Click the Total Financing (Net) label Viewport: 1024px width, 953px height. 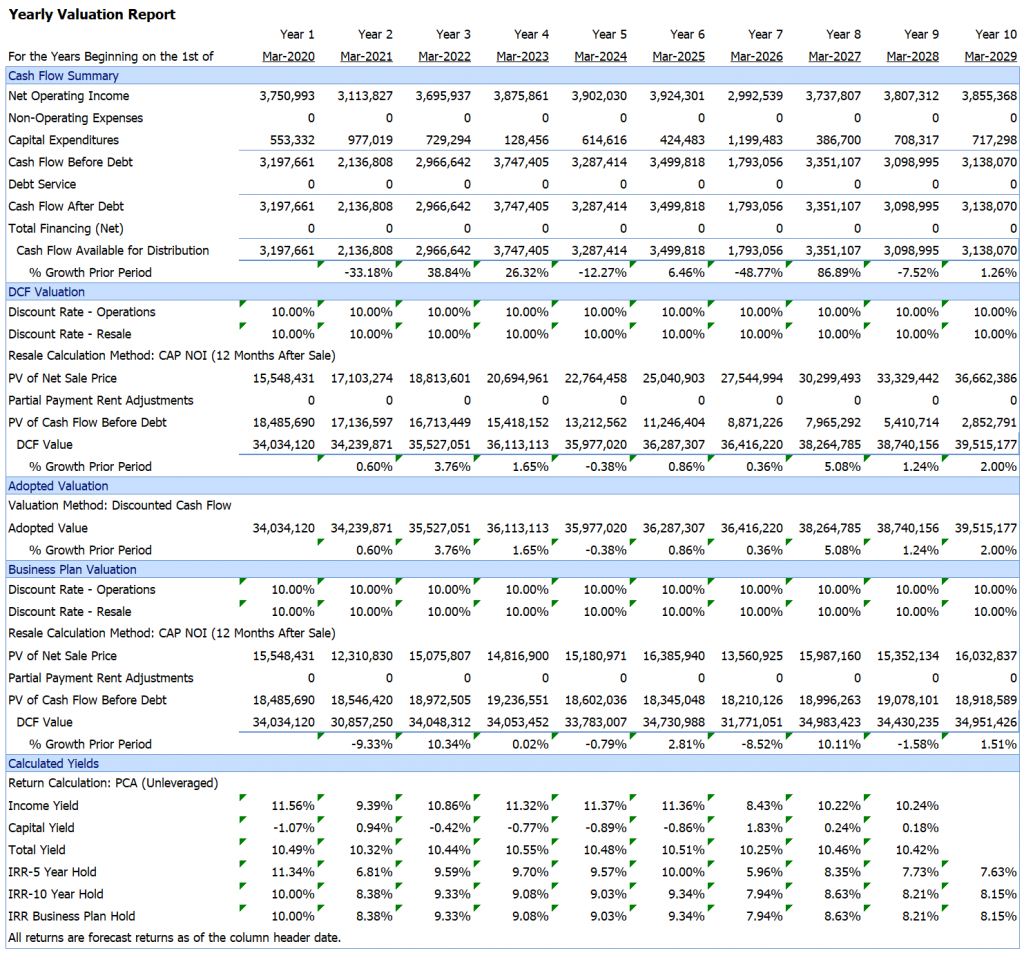pos(66,229)
